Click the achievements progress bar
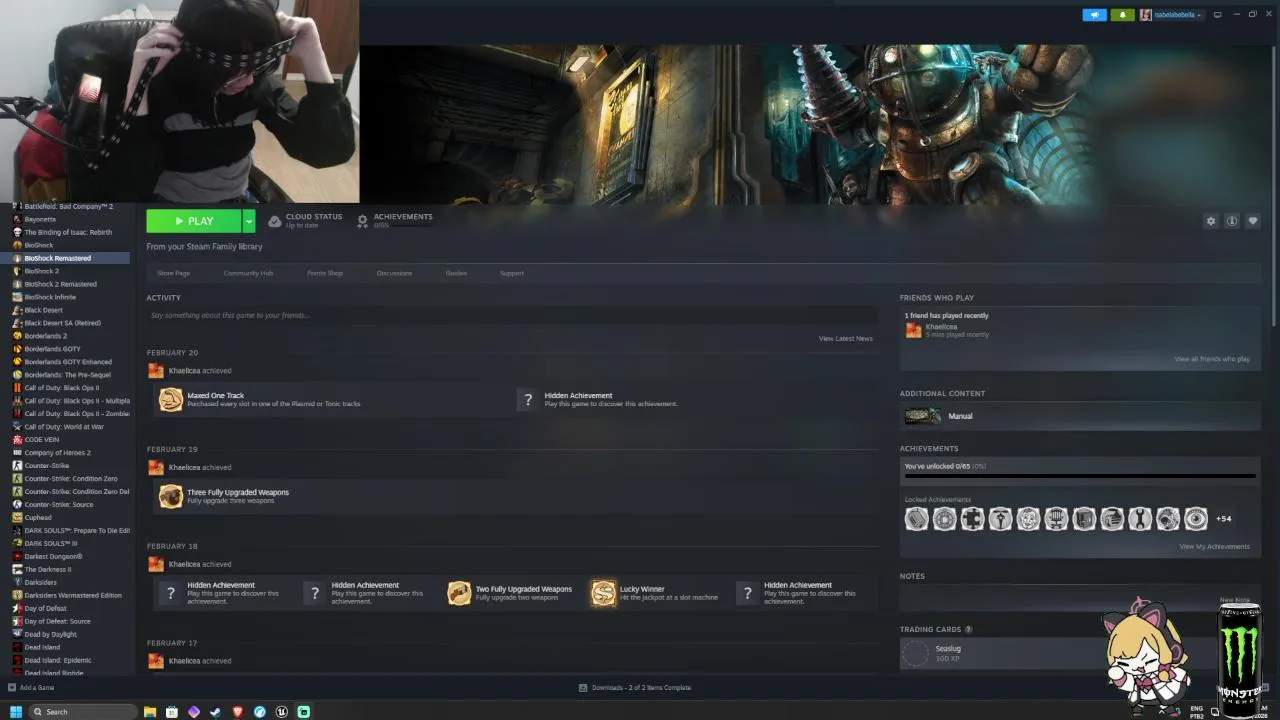Viewport: 1280px width, 720px height. 1080,477
